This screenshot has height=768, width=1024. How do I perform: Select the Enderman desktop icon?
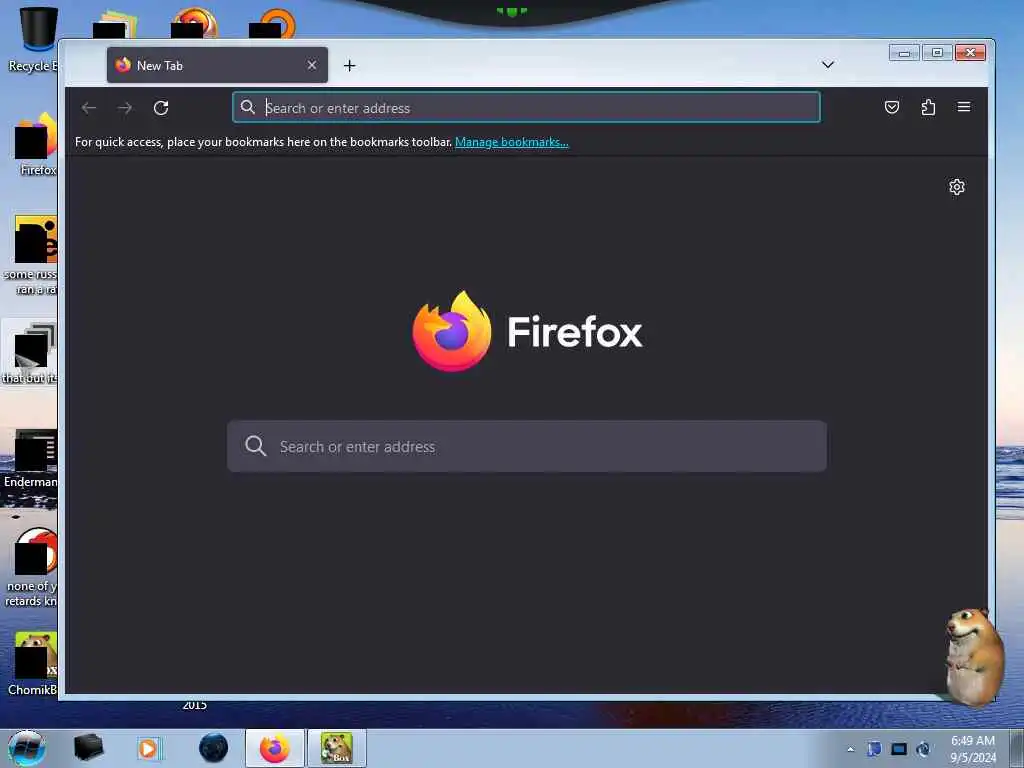31,459
